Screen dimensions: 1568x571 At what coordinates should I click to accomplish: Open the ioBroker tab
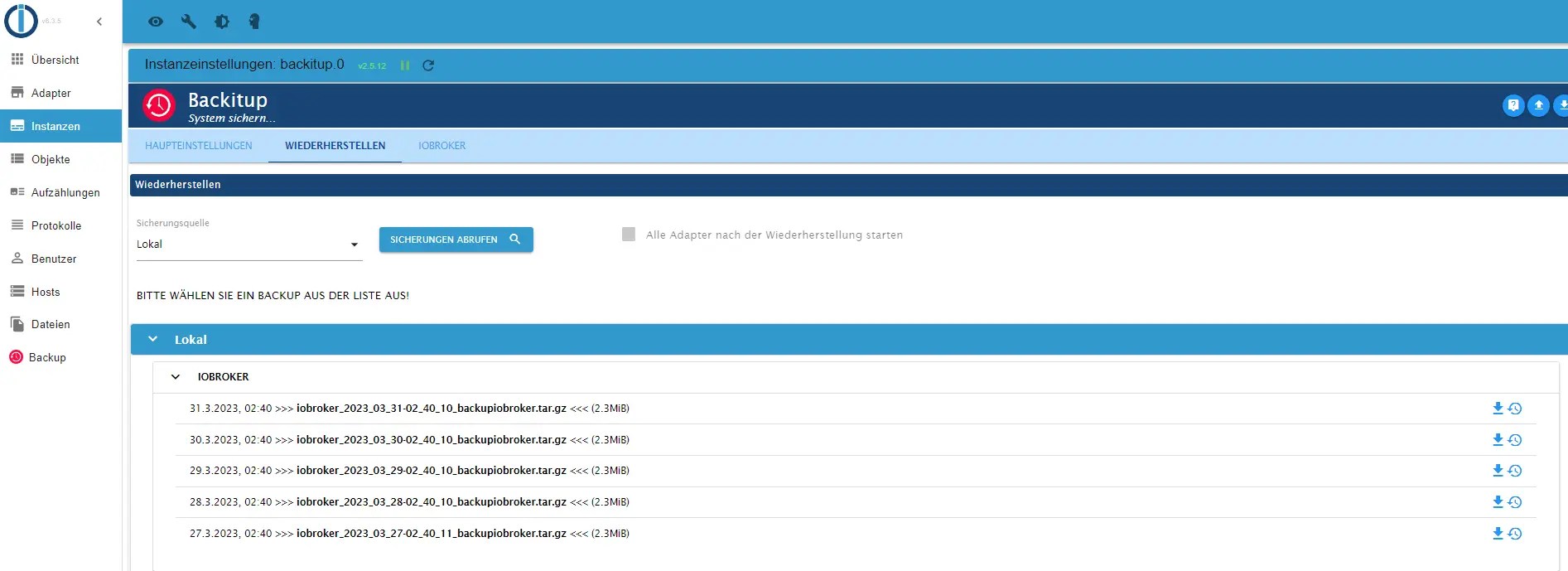pyautogui.click(x=441, y=145)
